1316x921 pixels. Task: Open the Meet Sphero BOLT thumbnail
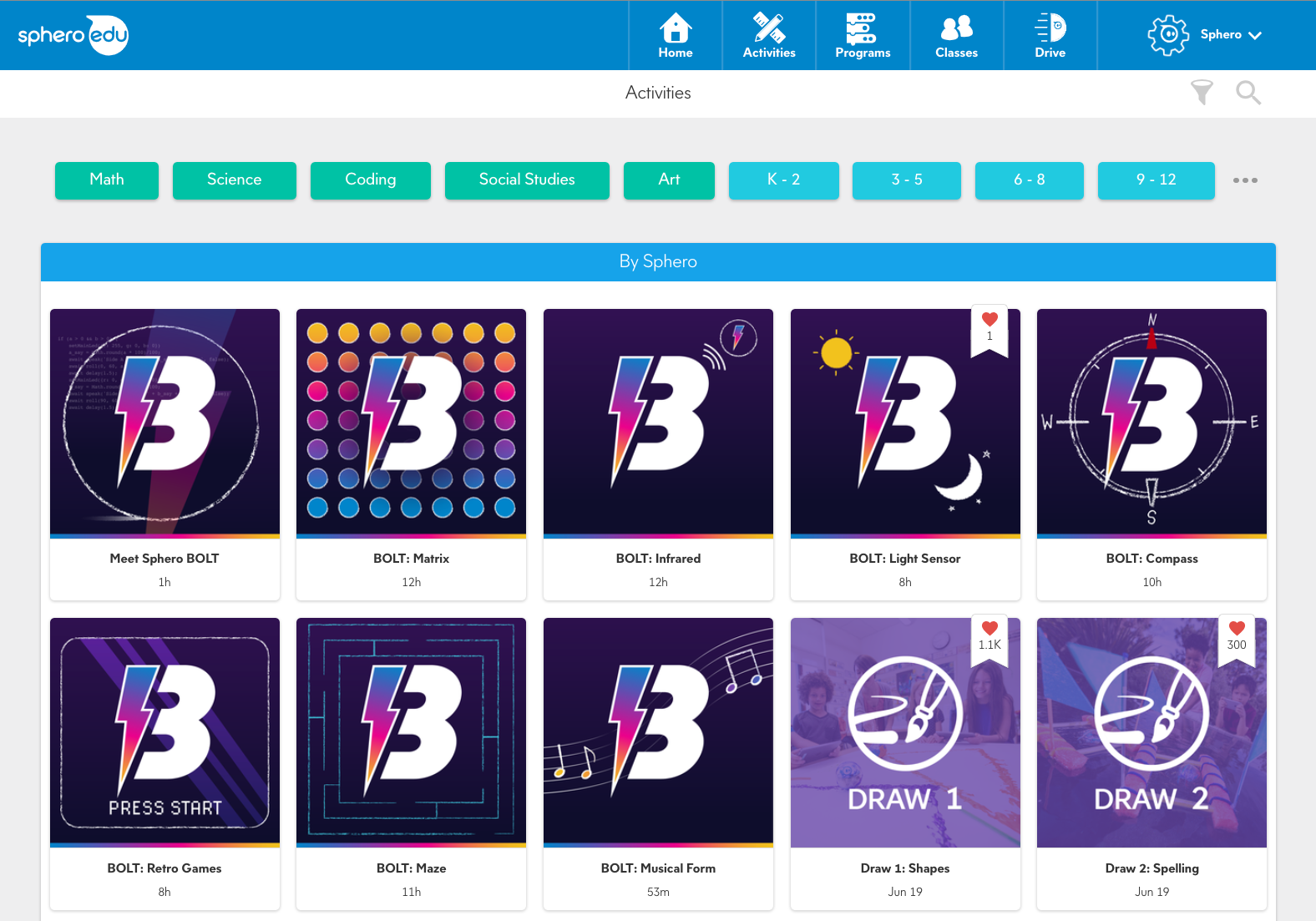(164, 423)
